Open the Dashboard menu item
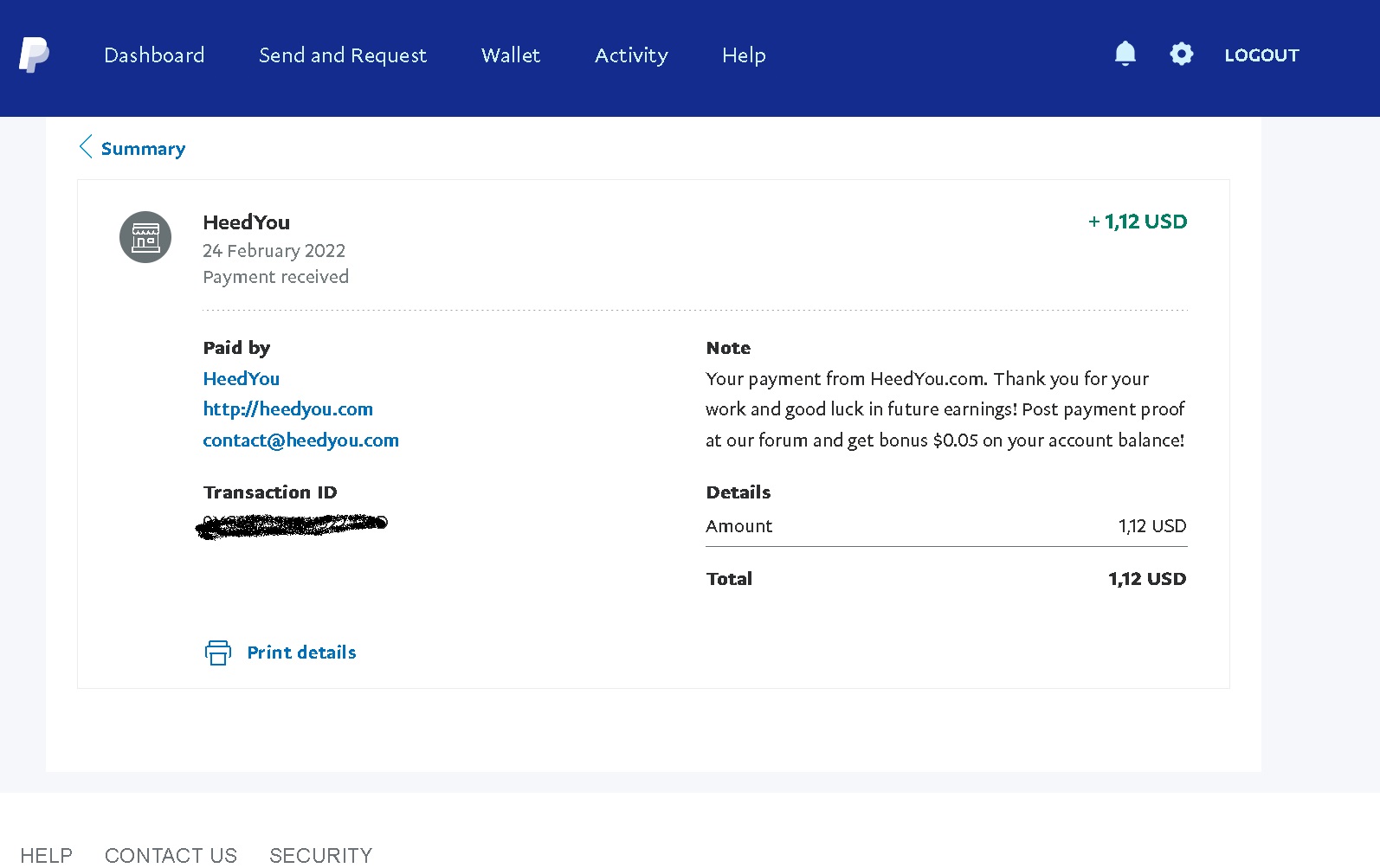Screen dimensions: 1380x868 tap(154, 55)
